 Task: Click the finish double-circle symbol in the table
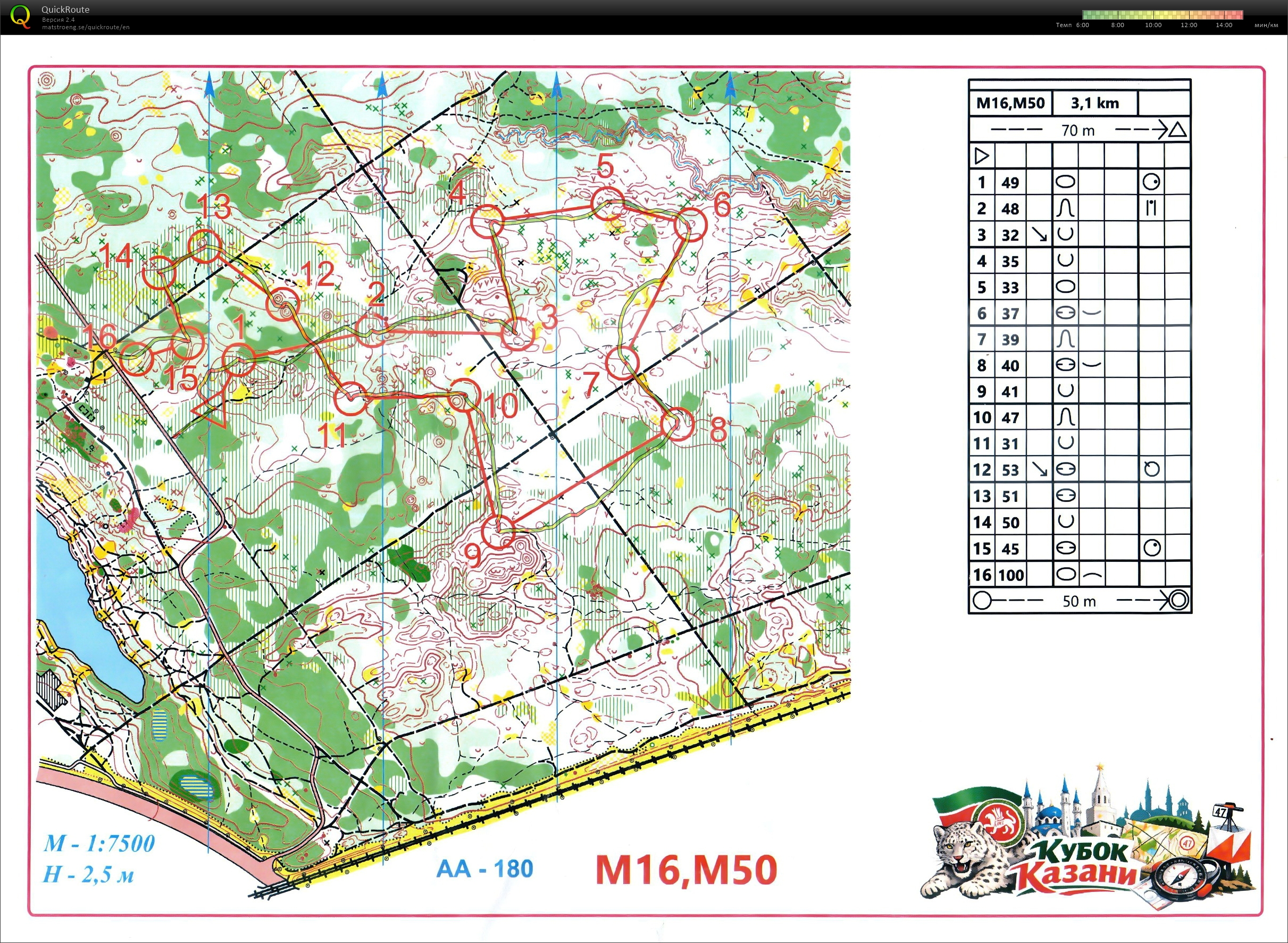click(1178, 601)
